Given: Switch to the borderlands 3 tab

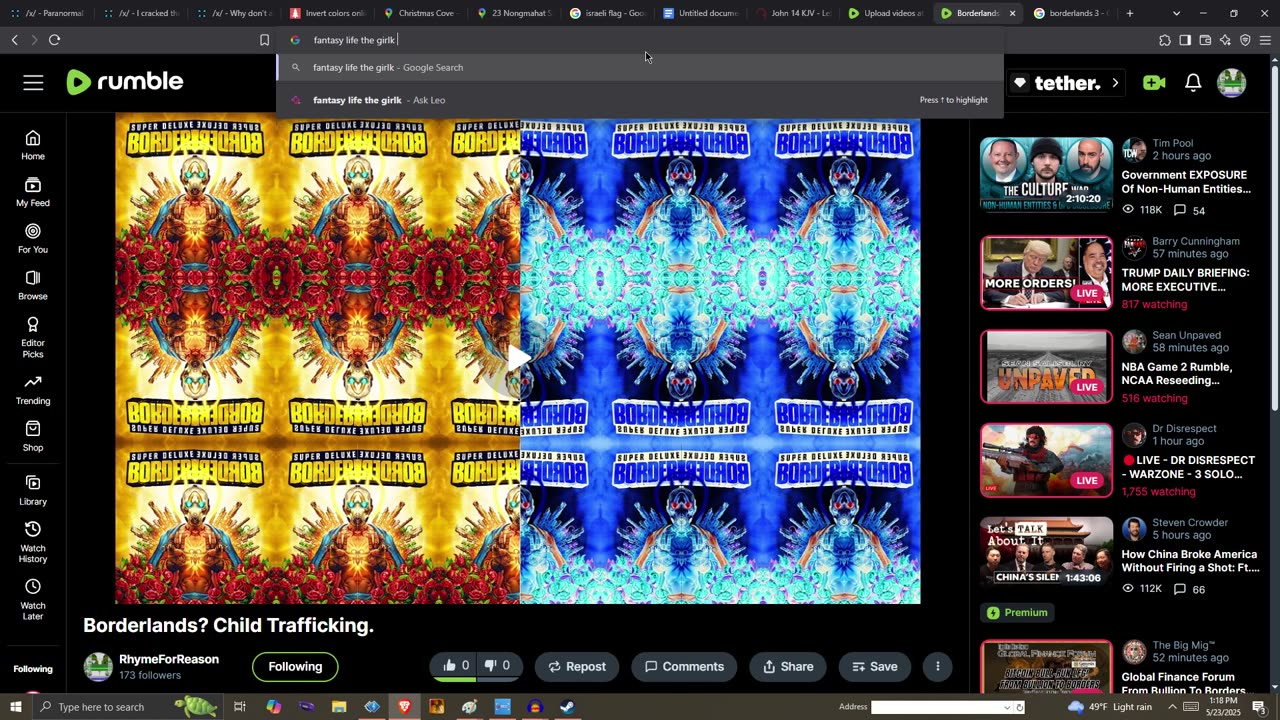Looking at the screenshot, I should coord(1071,13).
